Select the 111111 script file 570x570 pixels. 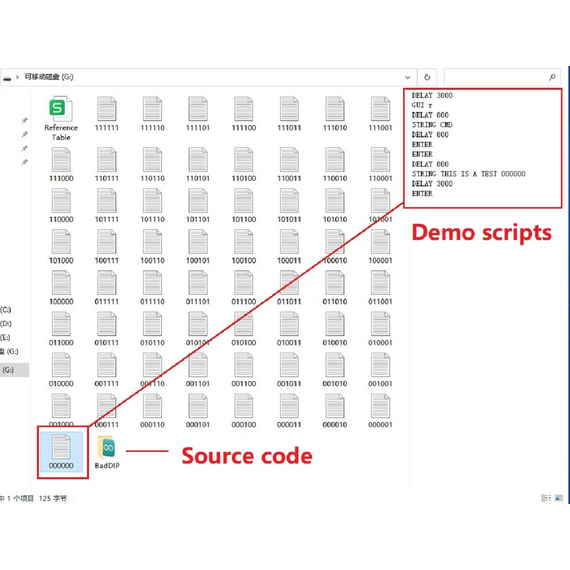pos(107,114)
